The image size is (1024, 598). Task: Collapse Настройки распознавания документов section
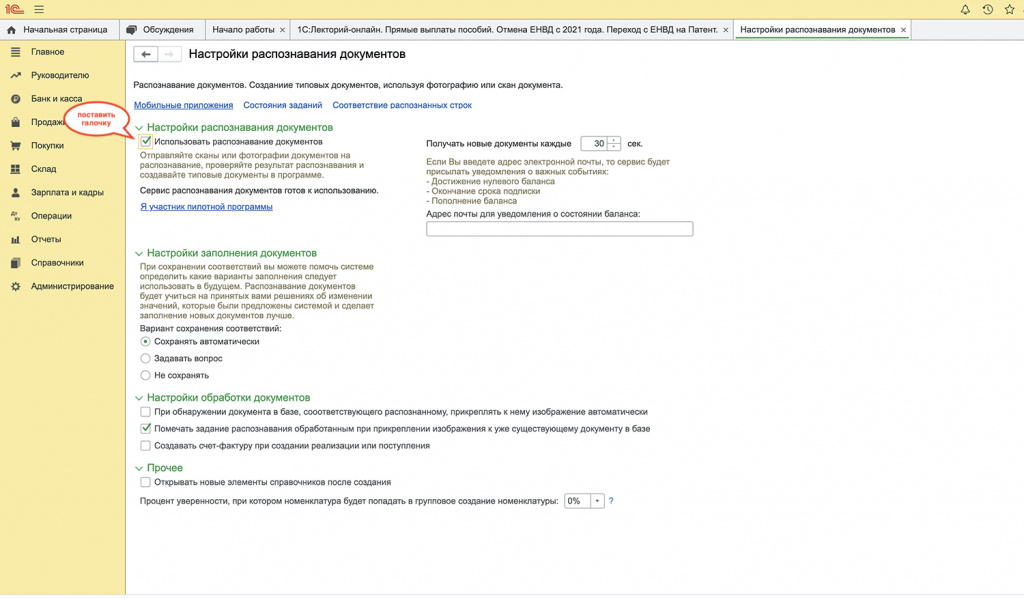click(x=139, y=128)
